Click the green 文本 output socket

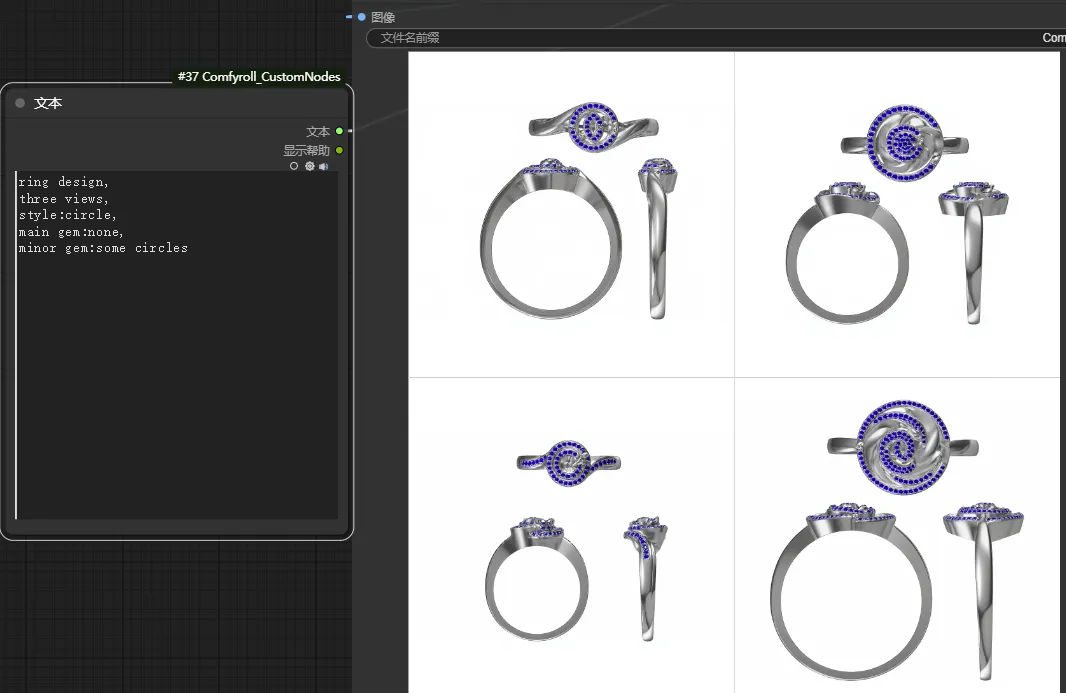point(339,131)
